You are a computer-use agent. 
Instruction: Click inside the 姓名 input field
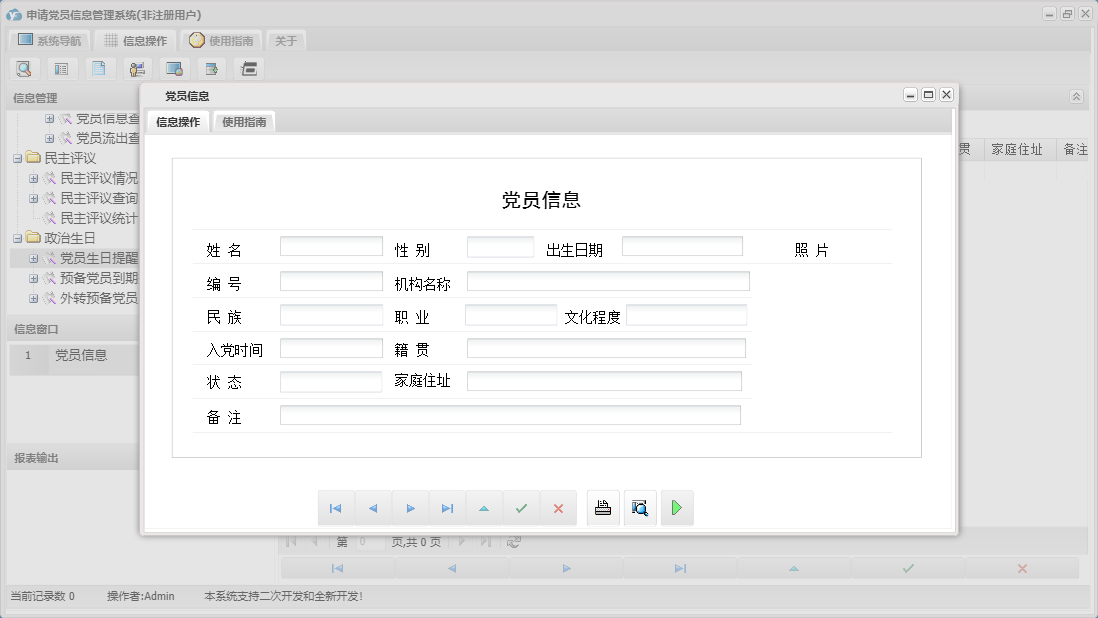tap(331, 245)
